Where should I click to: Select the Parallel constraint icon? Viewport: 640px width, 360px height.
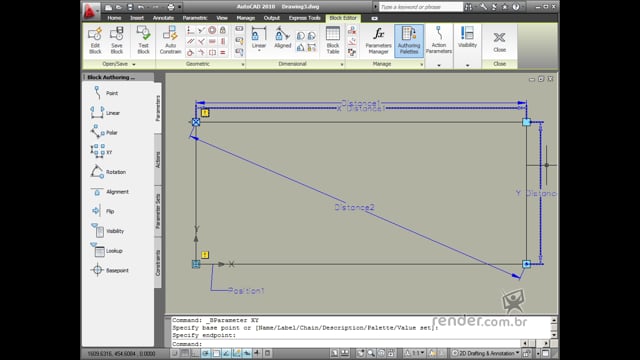coord(190,41)
